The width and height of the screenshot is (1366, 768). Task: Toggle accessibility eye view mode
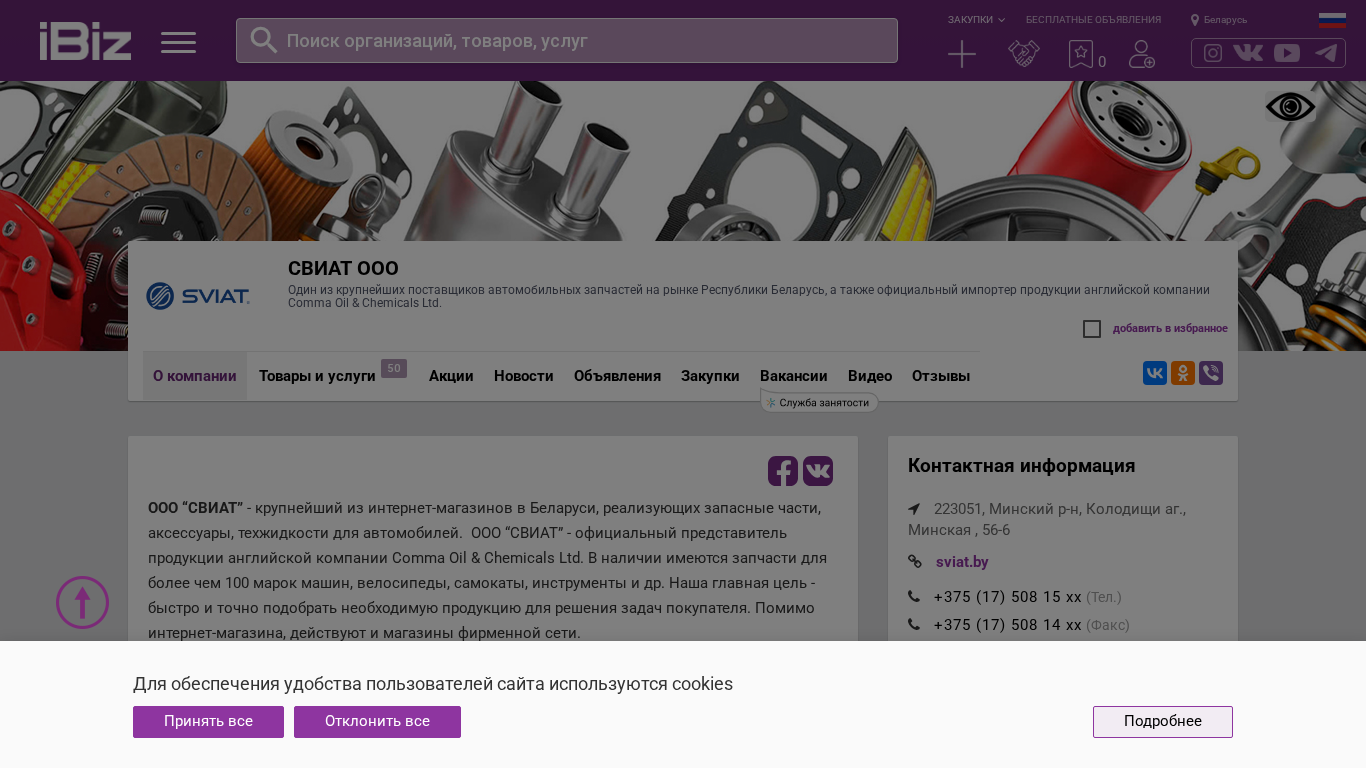(1290, 107)
